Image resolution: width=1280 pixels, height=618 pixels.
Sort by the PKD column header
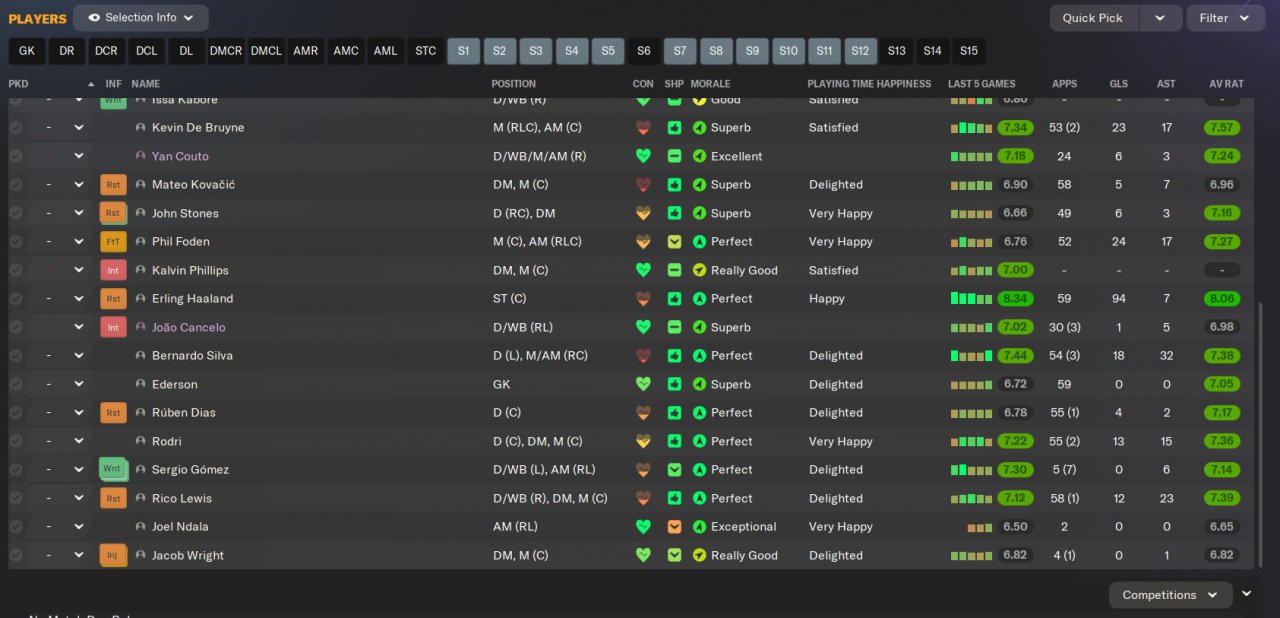pos(18,84)
